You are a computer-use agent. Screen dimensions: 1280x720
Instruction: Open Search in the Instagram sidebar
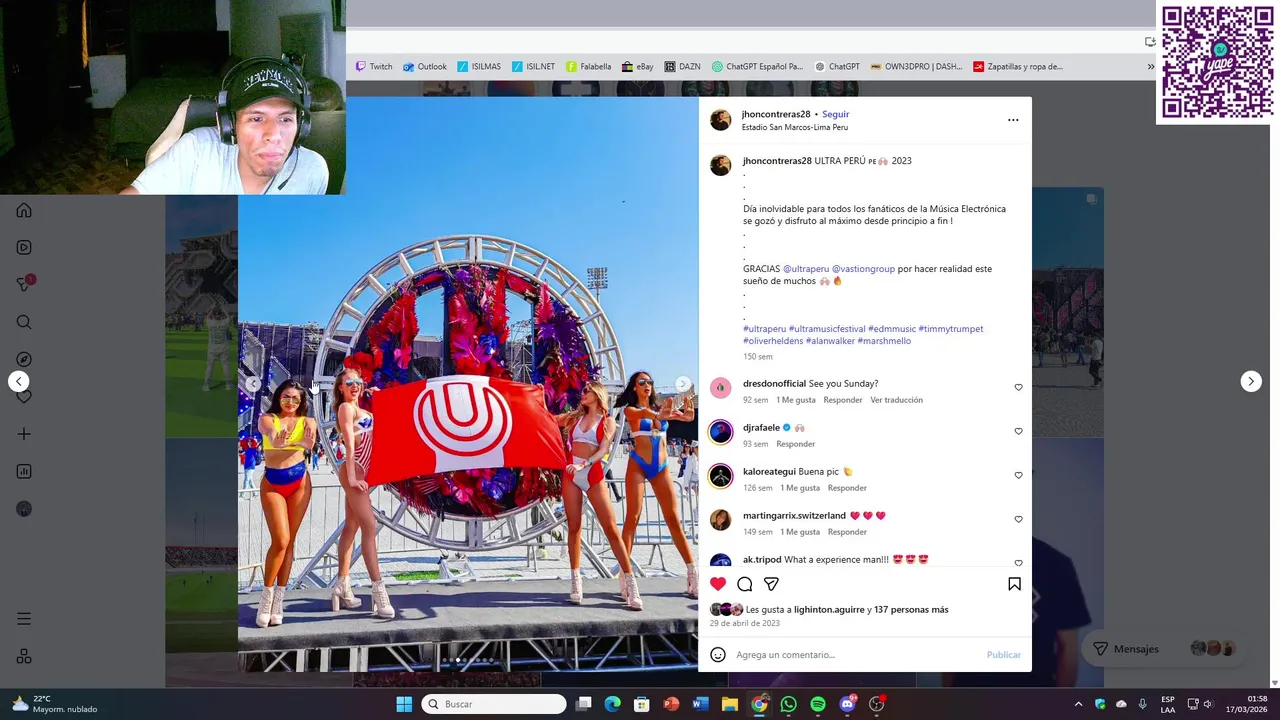coord(24,322)
